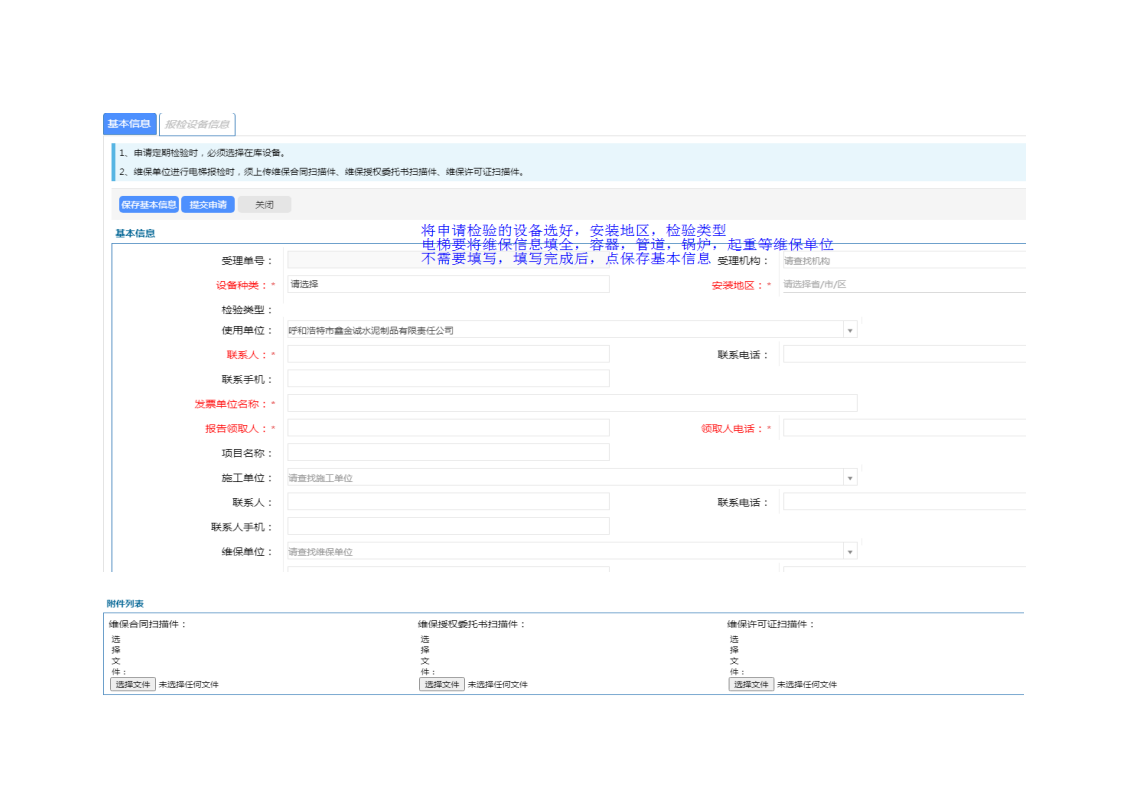Click the 基本信息 section heading
Viewport: 1123px width, 794px height.
tap(135, 233)
